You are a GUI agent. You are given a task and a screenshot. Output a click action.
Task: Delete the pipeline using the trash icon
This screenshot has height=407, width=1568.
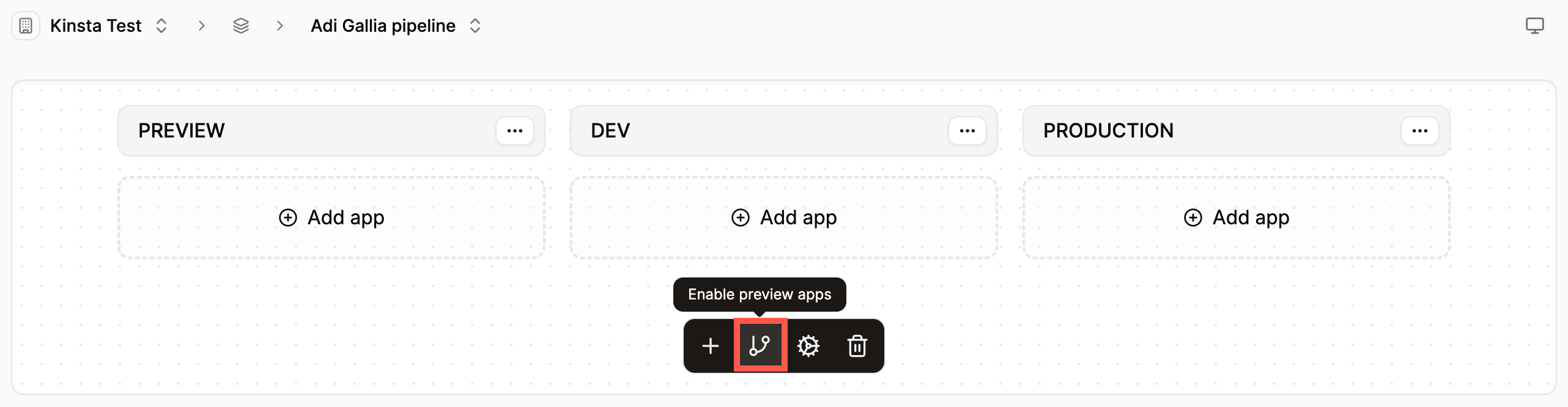tap(857, 346)
